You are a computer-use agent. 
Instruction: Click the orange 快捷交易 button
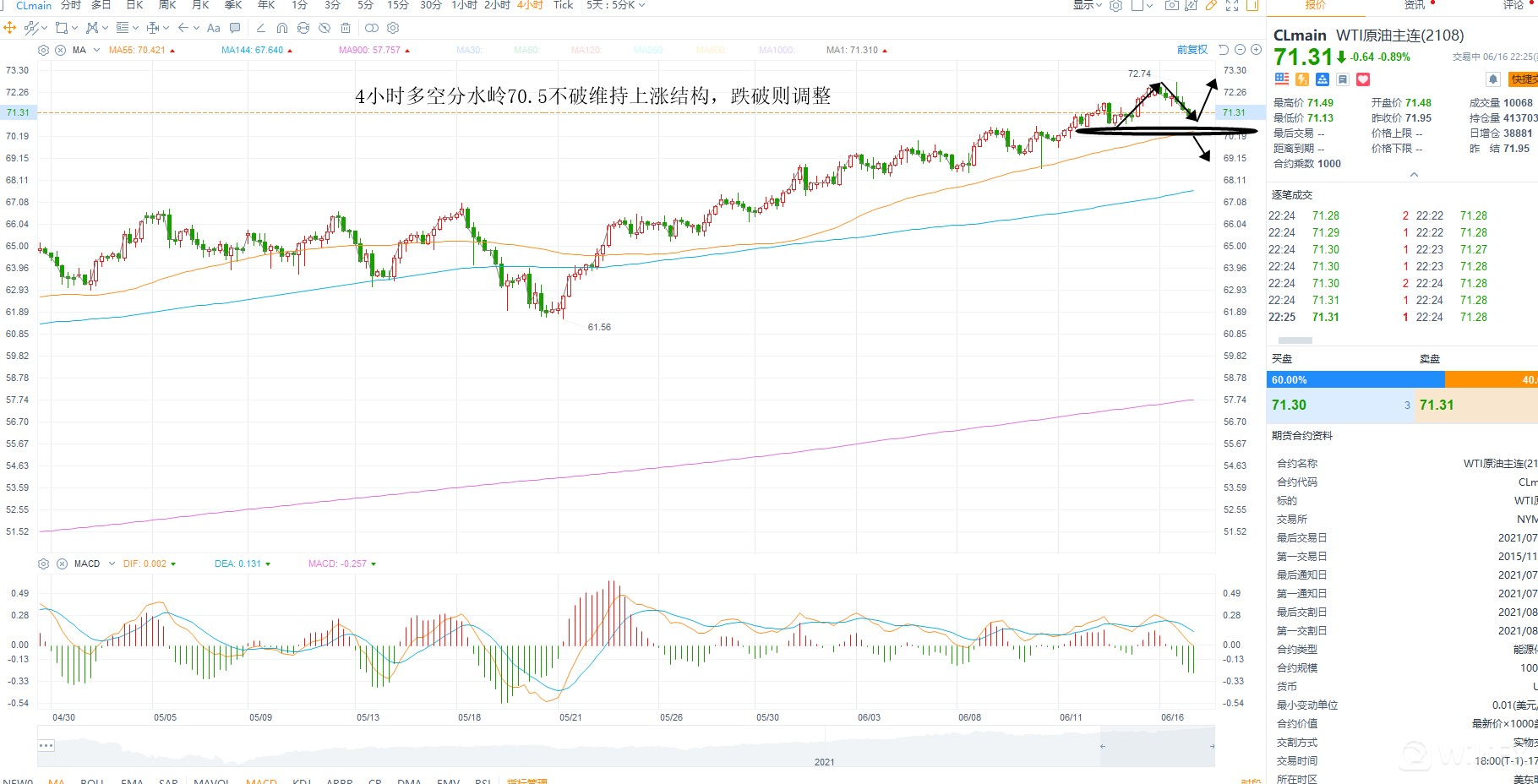[1524, 79]
